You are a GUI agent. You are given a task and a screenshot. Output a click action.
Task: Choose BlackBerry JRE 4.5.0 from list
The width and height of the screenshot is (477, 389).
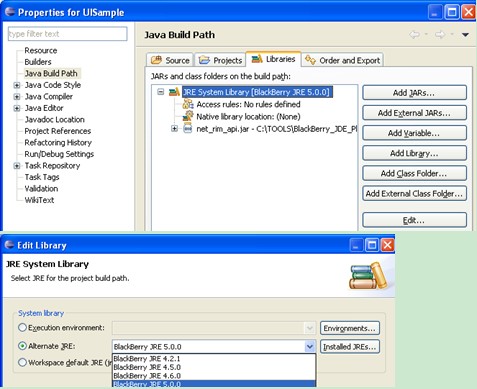pos(214,367)
